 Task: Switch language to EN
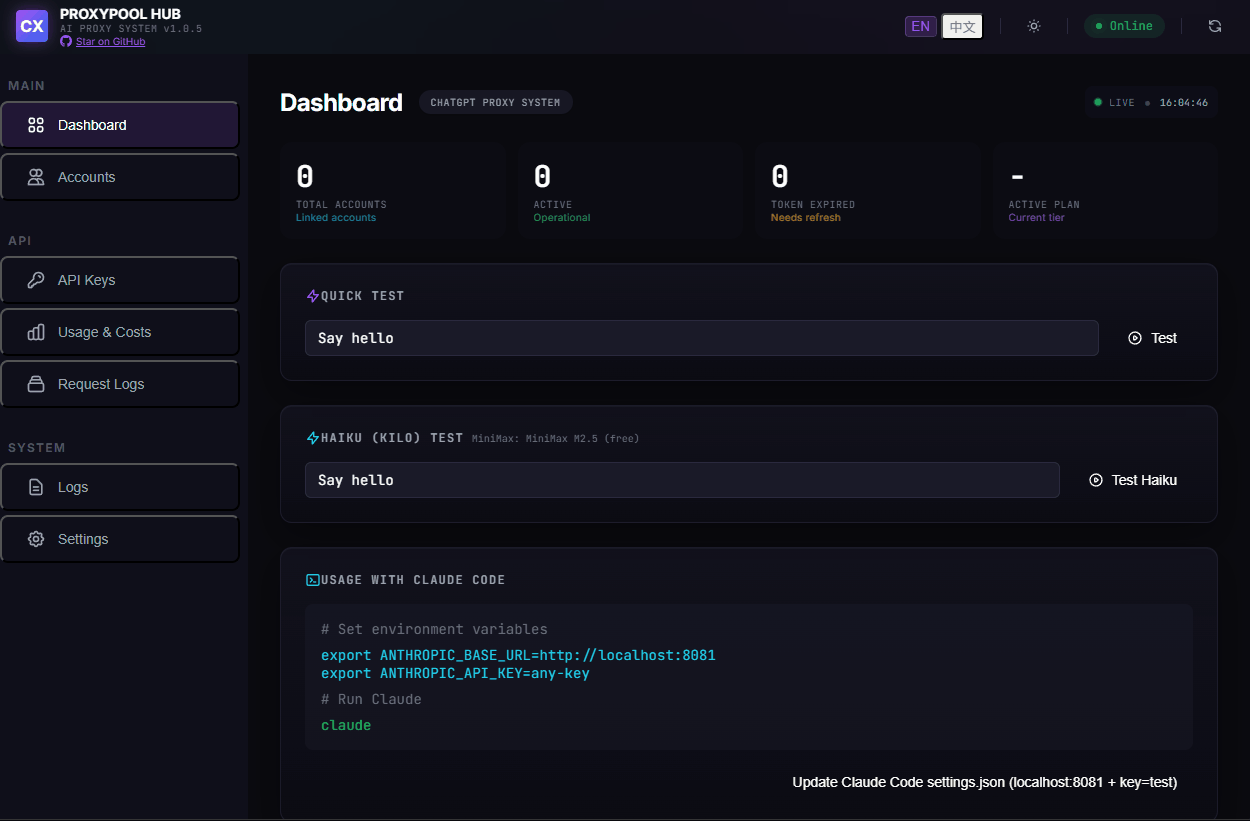[921, 26]
